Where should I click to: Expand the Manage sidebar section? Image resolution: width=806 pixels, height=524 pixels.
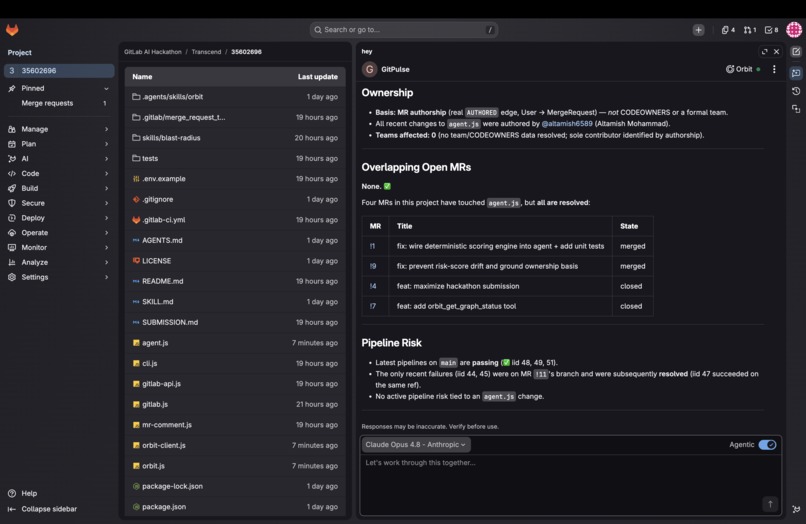pos(59,129)
